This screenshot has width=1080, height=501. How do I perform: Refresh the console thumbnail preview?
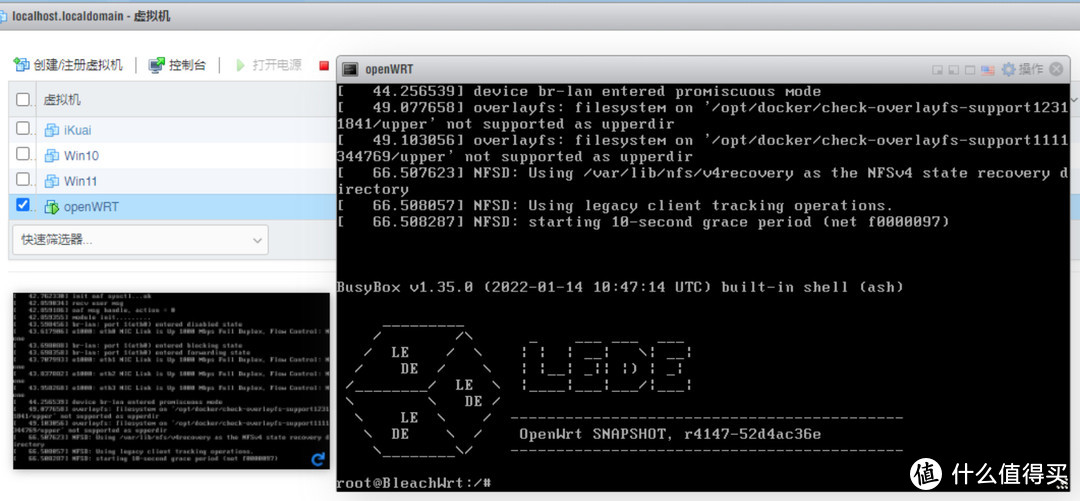click(x=318, y=459)
